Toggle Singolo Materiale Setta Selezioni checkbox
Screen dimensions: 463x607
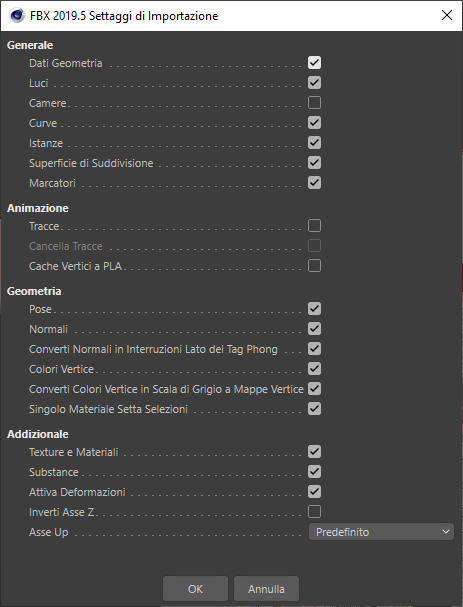pyautogui.click(x=314, y=408)
